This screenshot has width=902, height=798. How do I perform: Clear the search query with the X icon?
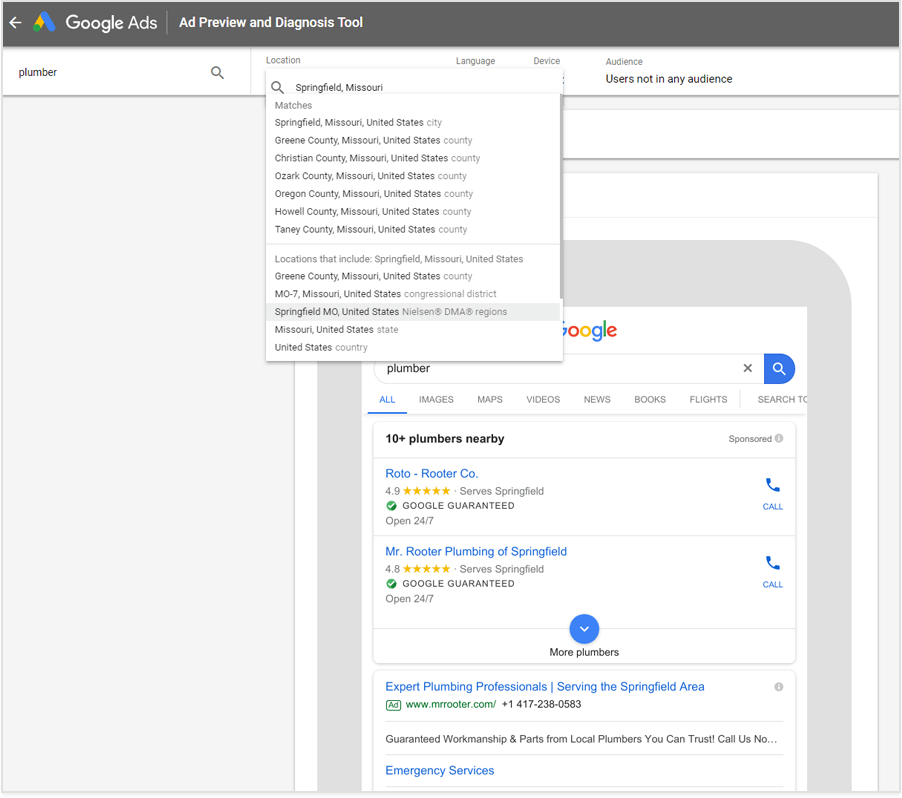(x=747, y=368)
